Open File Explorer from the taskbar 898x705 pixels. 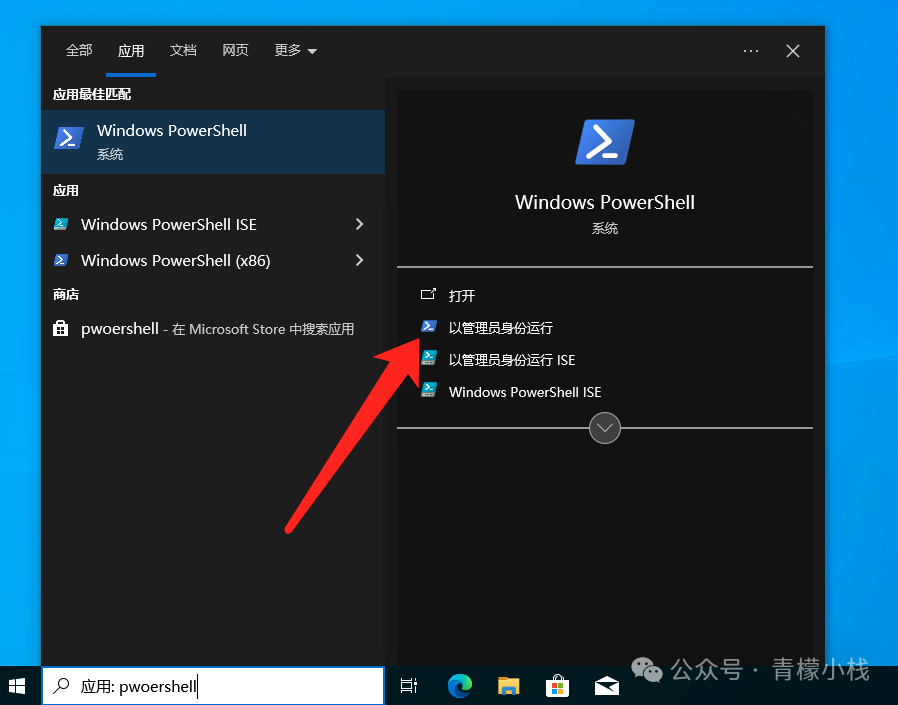point(509,686)
